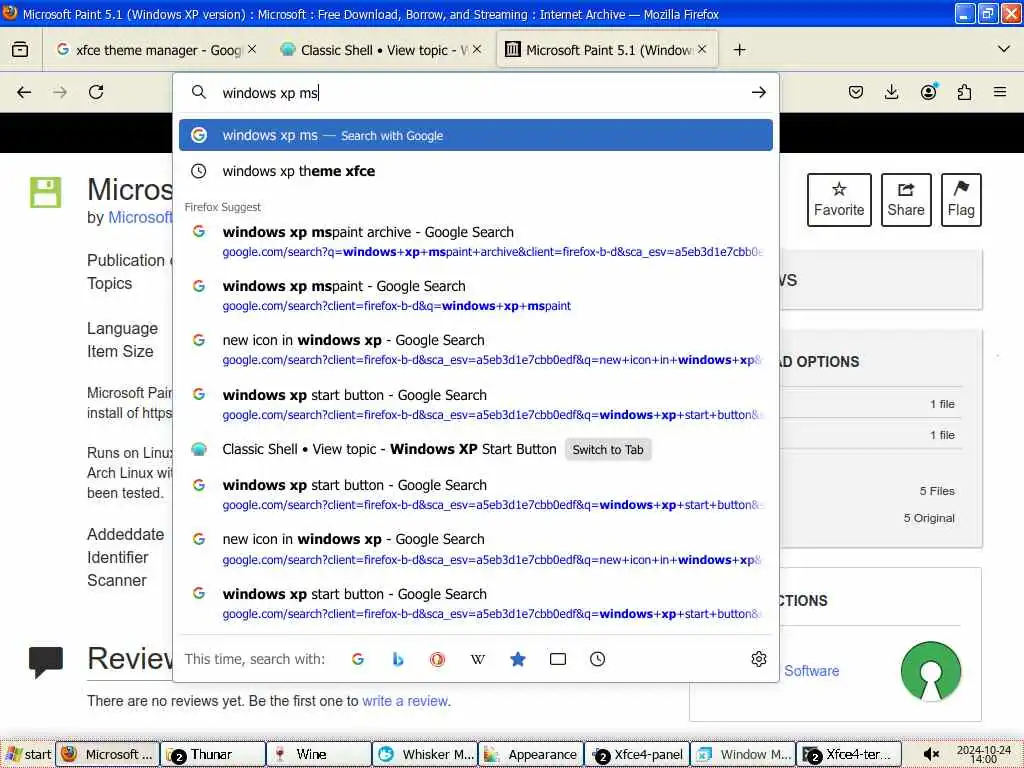This screenshot has height=768, width=1024.
Task: Submit search with go arrow in address bar
Action: (x=758, y=92)
